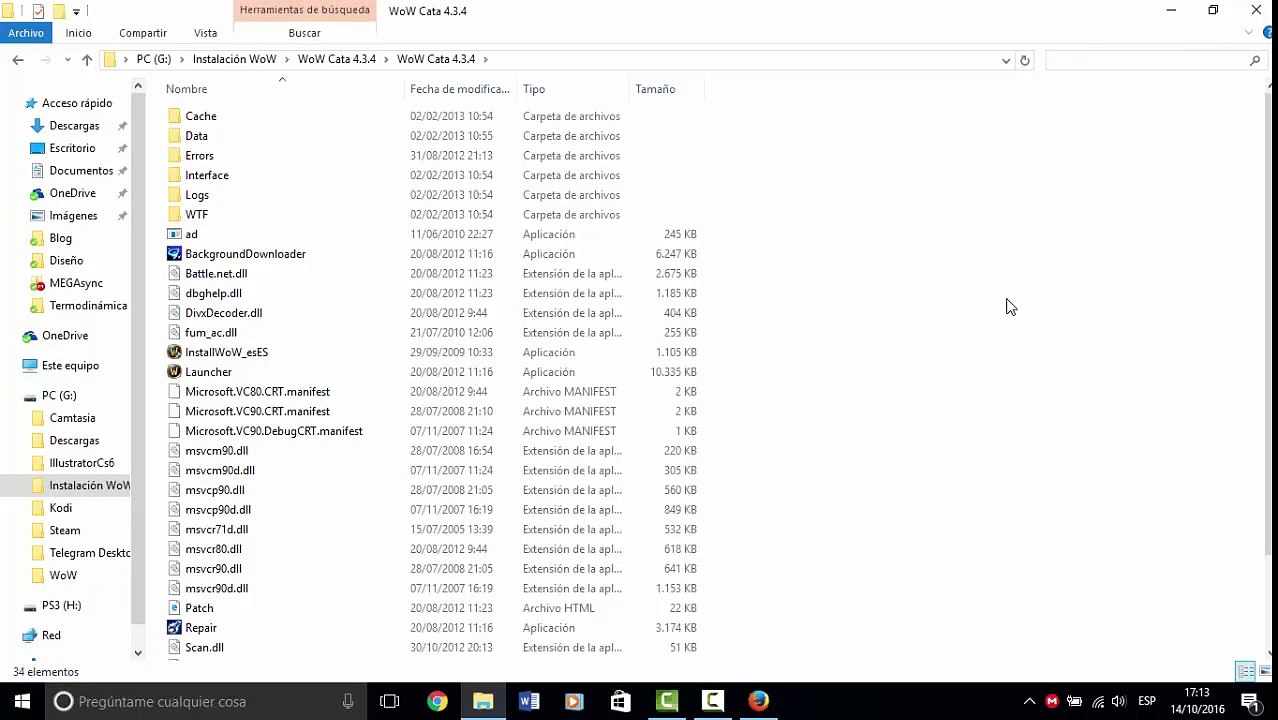The image size is (1278, 720).
Task: Sort by the Tamaño column header
Action: point(655,89)
